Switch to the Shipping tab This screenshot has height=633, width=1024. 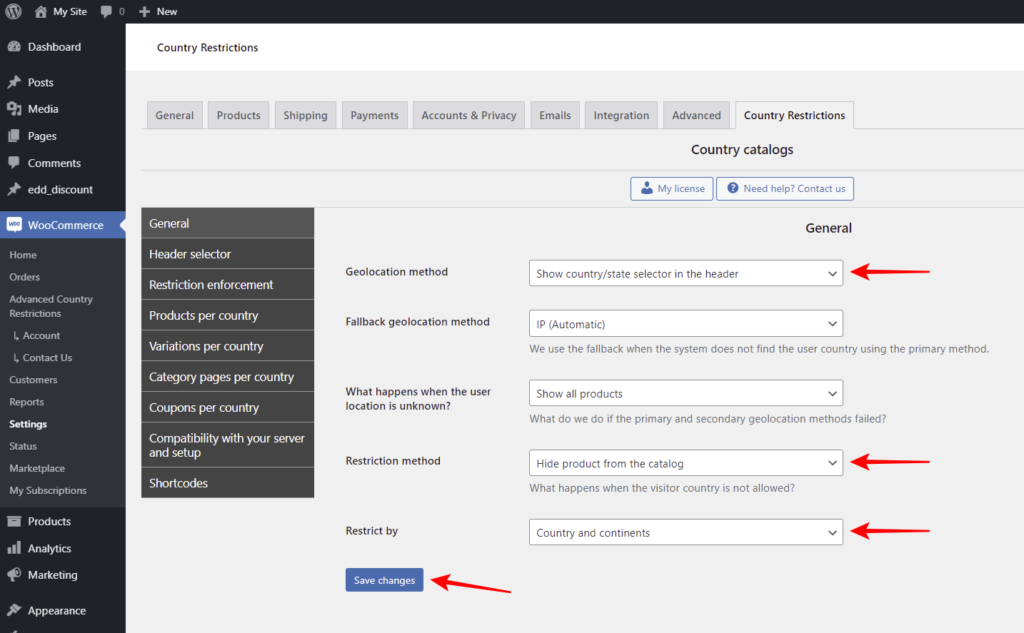pyautogui.click(x=305, y=115)
